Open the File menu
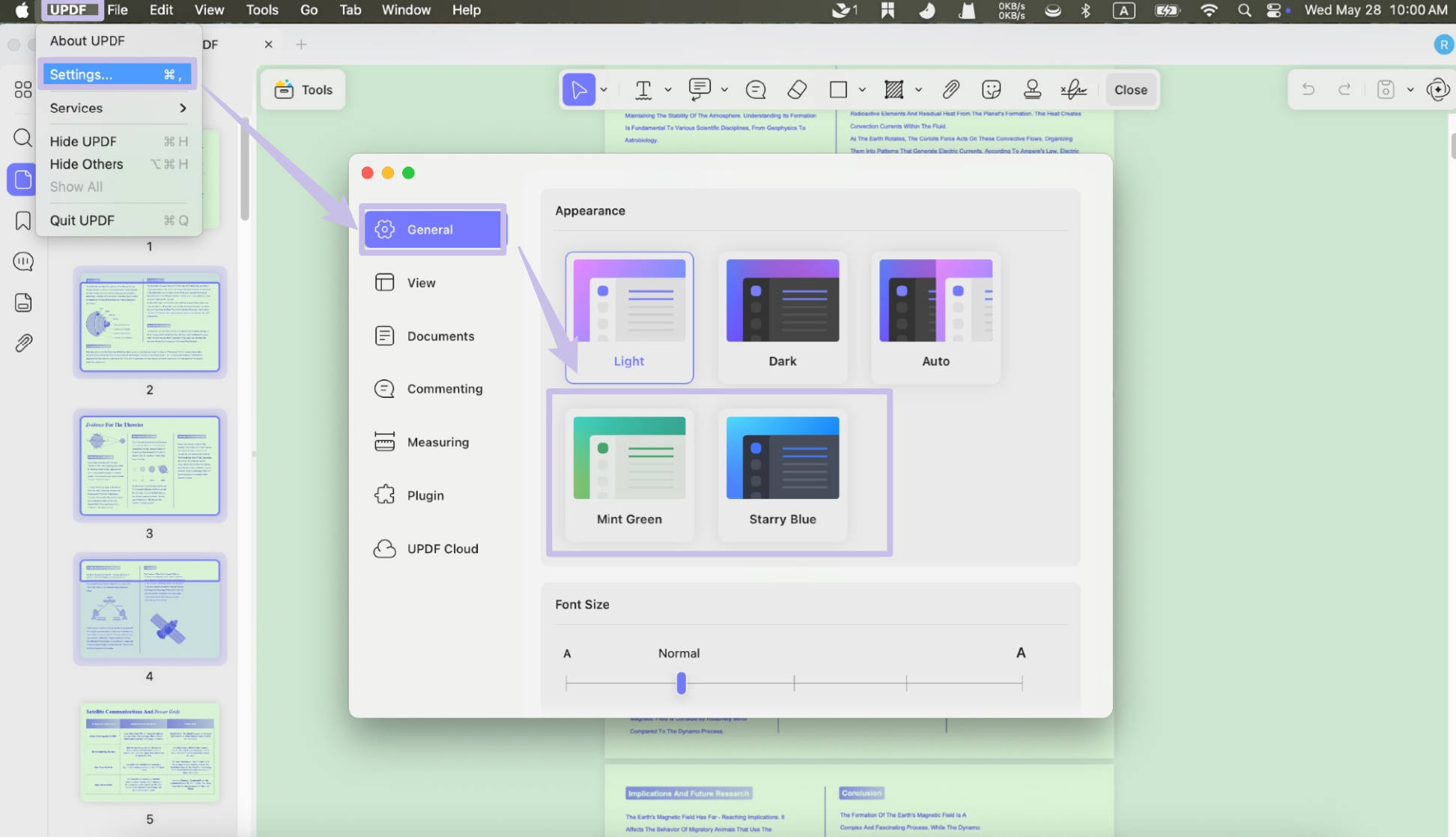1456x837 pixels. [x=118, y=10]
